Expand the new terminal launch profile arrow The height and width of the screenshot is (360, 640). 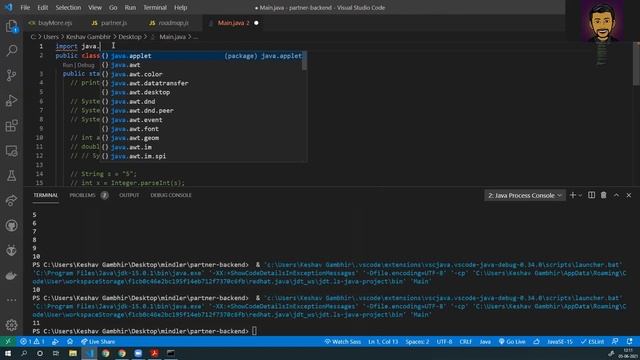580,196
